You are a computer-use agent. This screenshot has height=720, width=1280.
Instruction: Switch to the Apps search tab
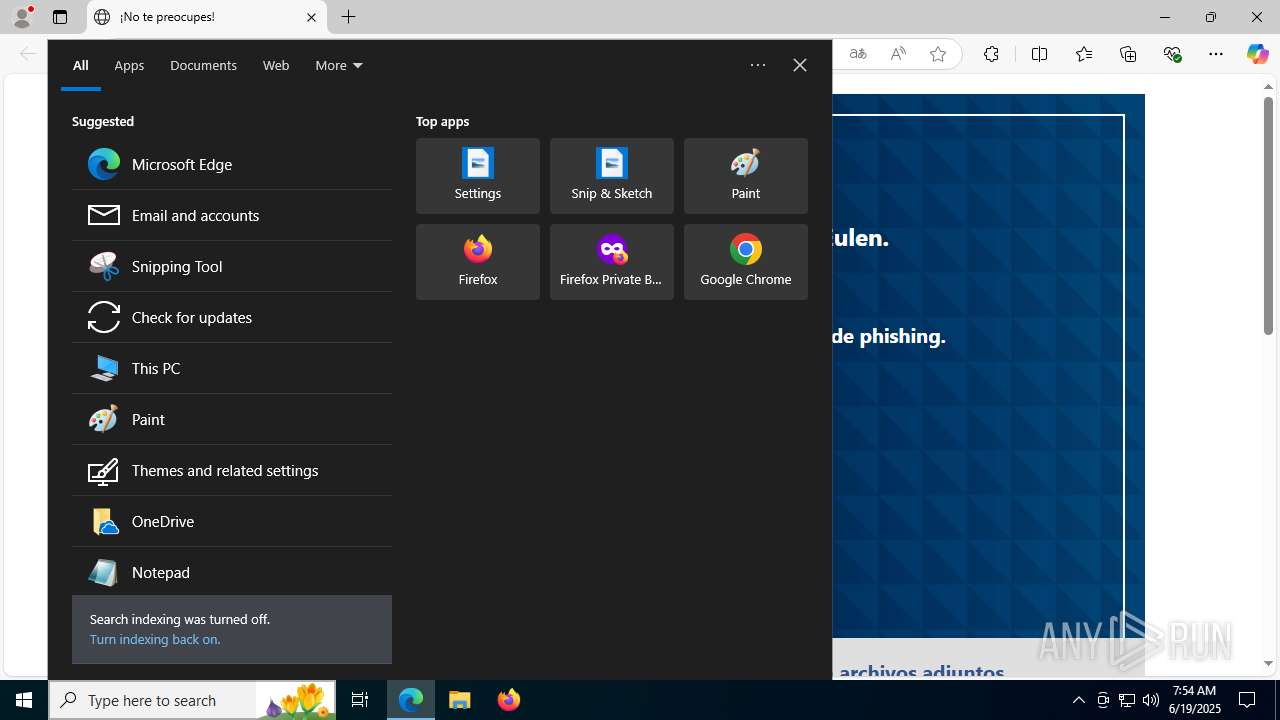[129, 65]
